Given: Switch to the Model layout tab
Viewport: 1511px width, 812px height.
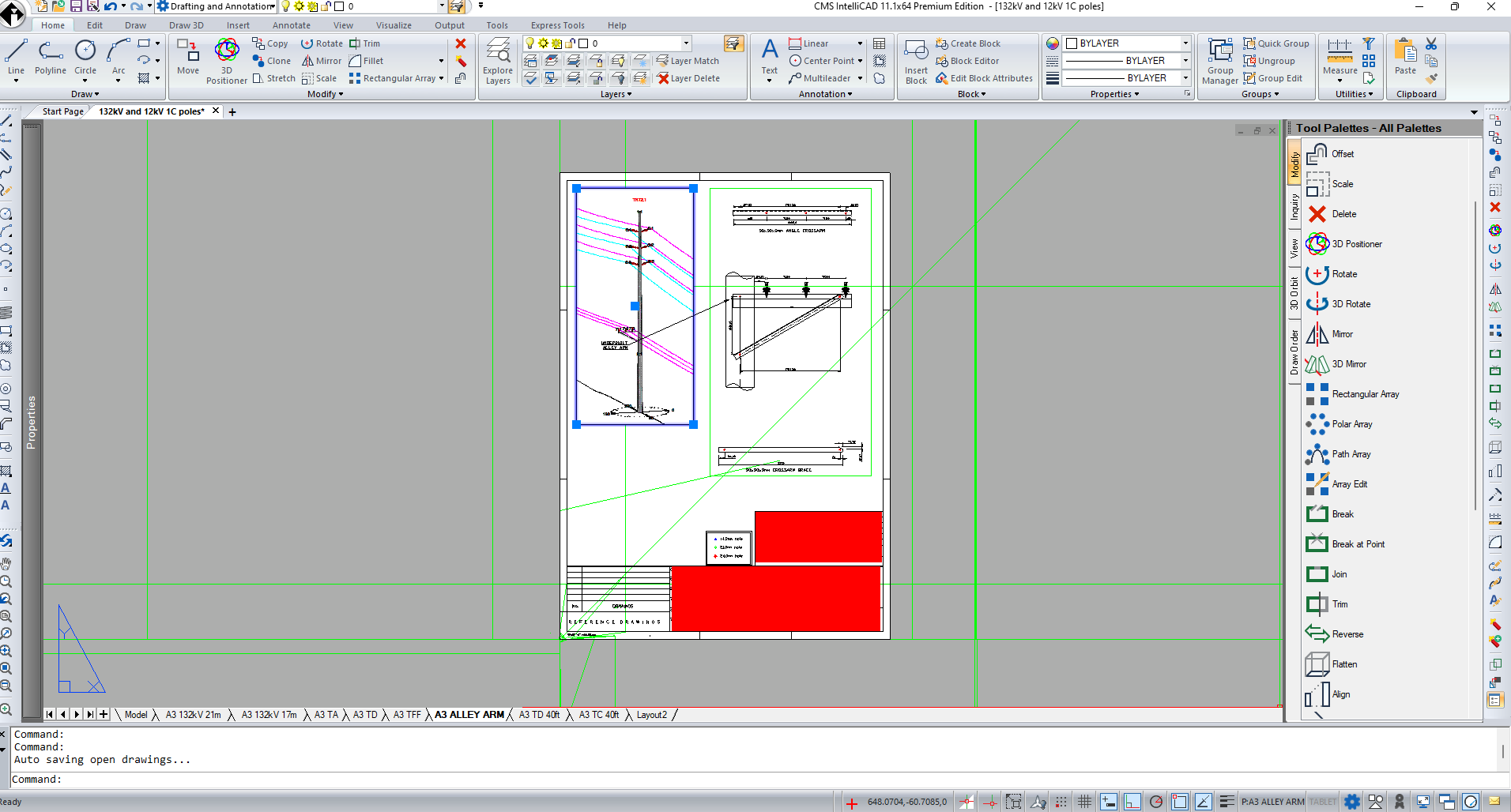Looking at the screenshot, I should [x=136, y=715].
